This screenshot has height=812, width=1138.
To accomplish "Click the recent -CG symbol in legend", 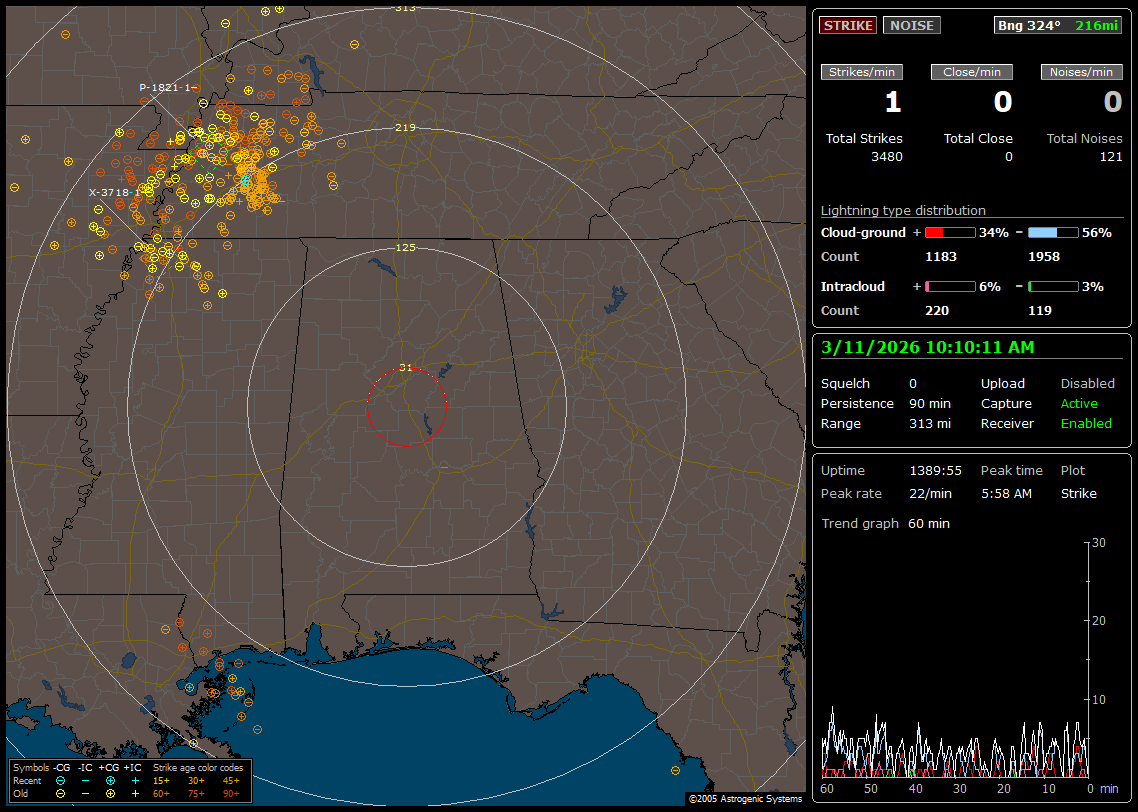I will 60,780.
